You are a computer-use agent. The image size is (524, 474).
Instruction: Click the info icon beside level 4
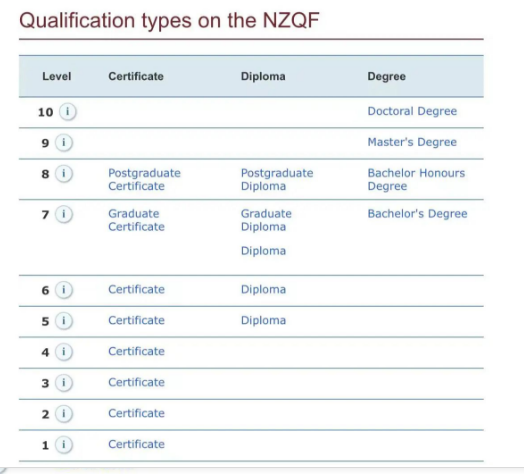click(x=64, y=352)
